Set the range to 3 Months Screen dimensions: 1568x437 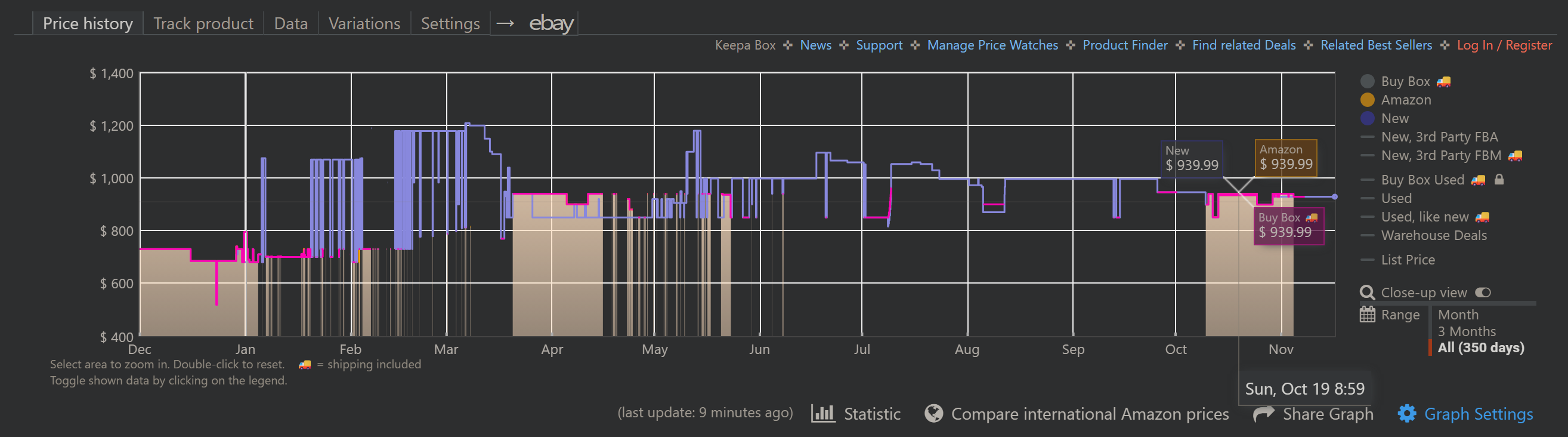click(1467, 331)
